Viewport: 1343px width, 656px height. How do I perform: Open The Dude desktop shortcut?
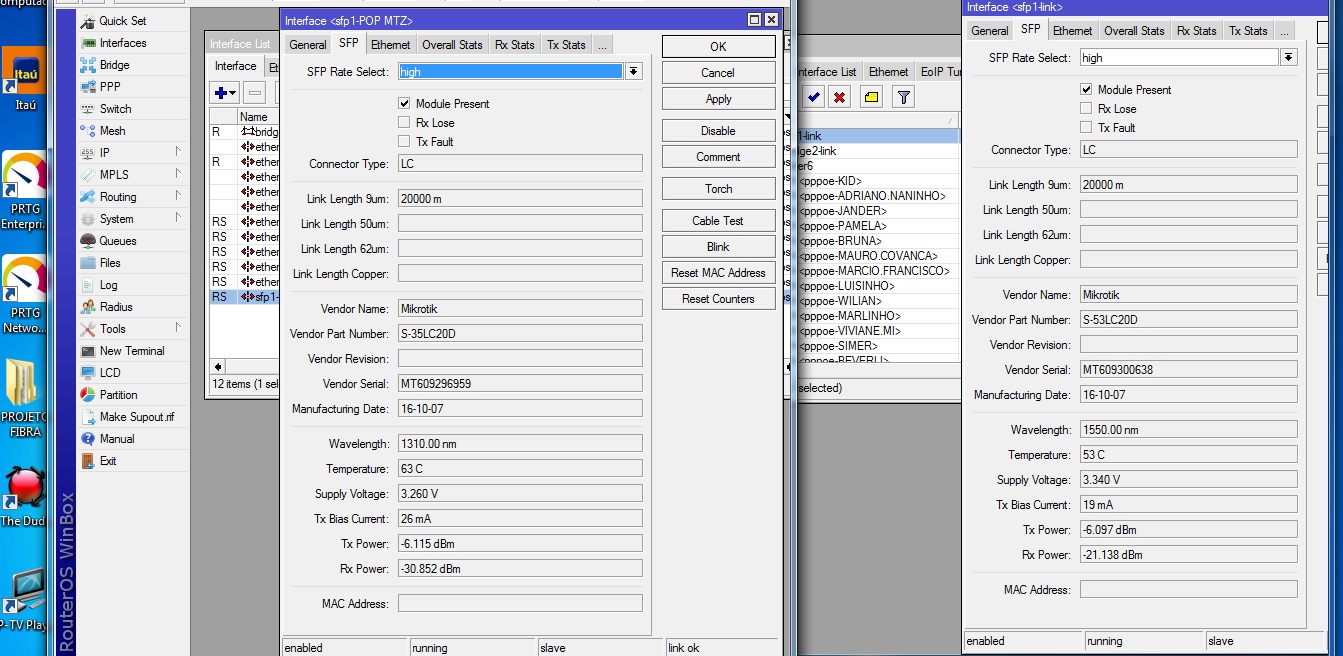coord(25,495)
